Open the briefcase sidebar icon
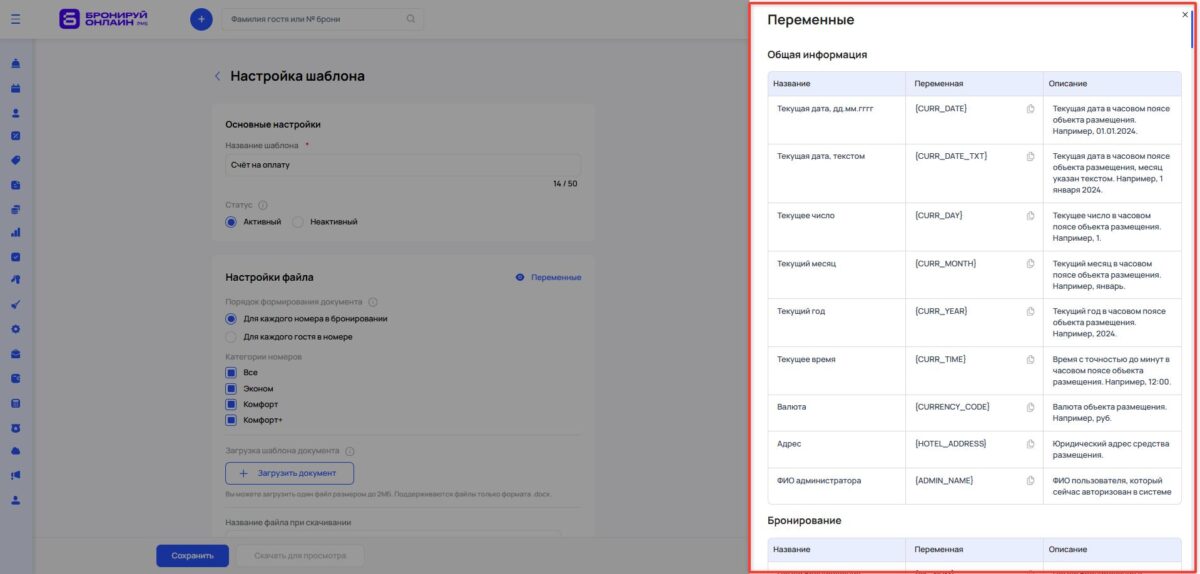 click(16, 354)
